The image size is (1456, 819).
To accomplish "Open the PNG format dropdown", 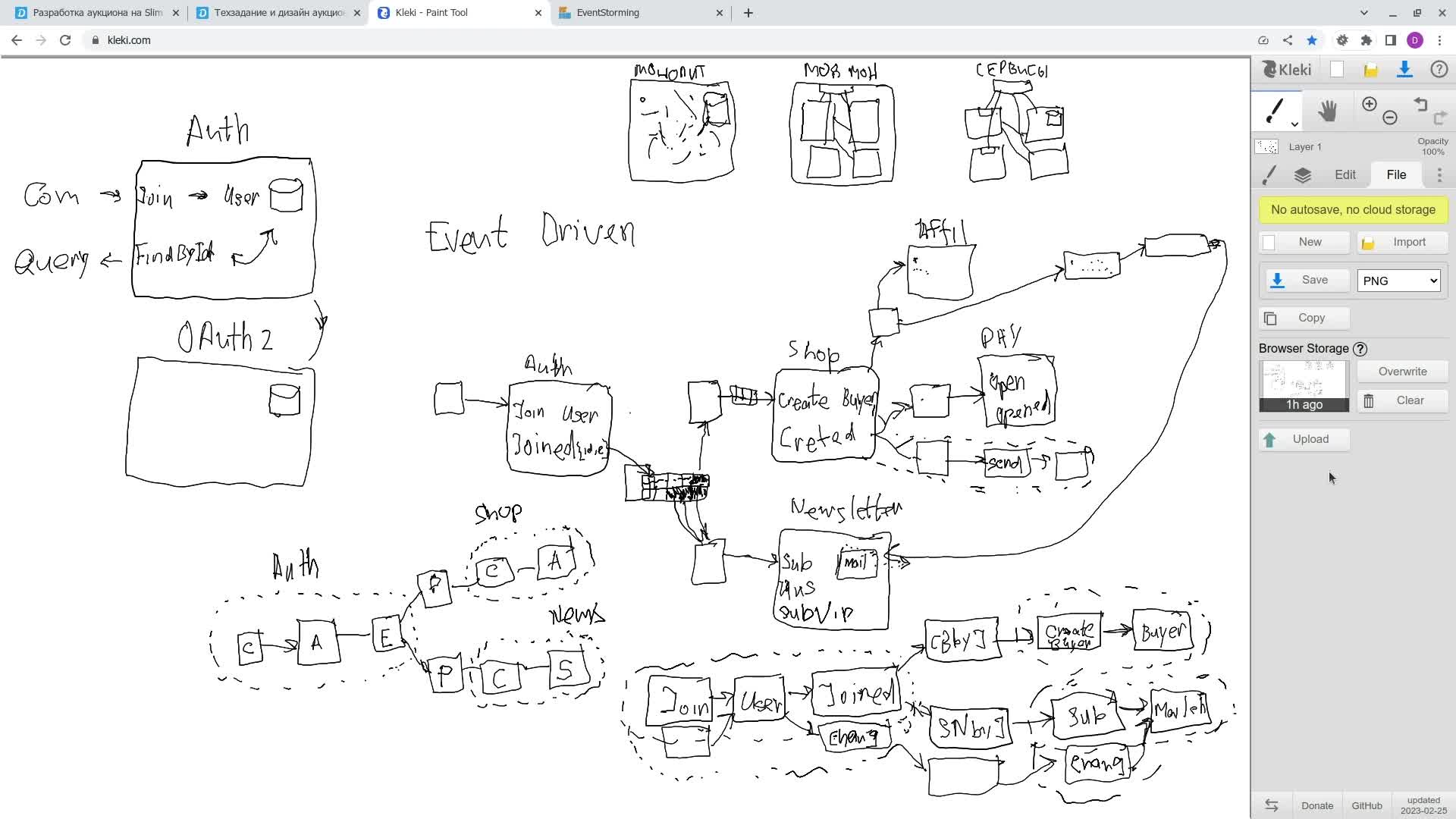I will [1398, 281].
